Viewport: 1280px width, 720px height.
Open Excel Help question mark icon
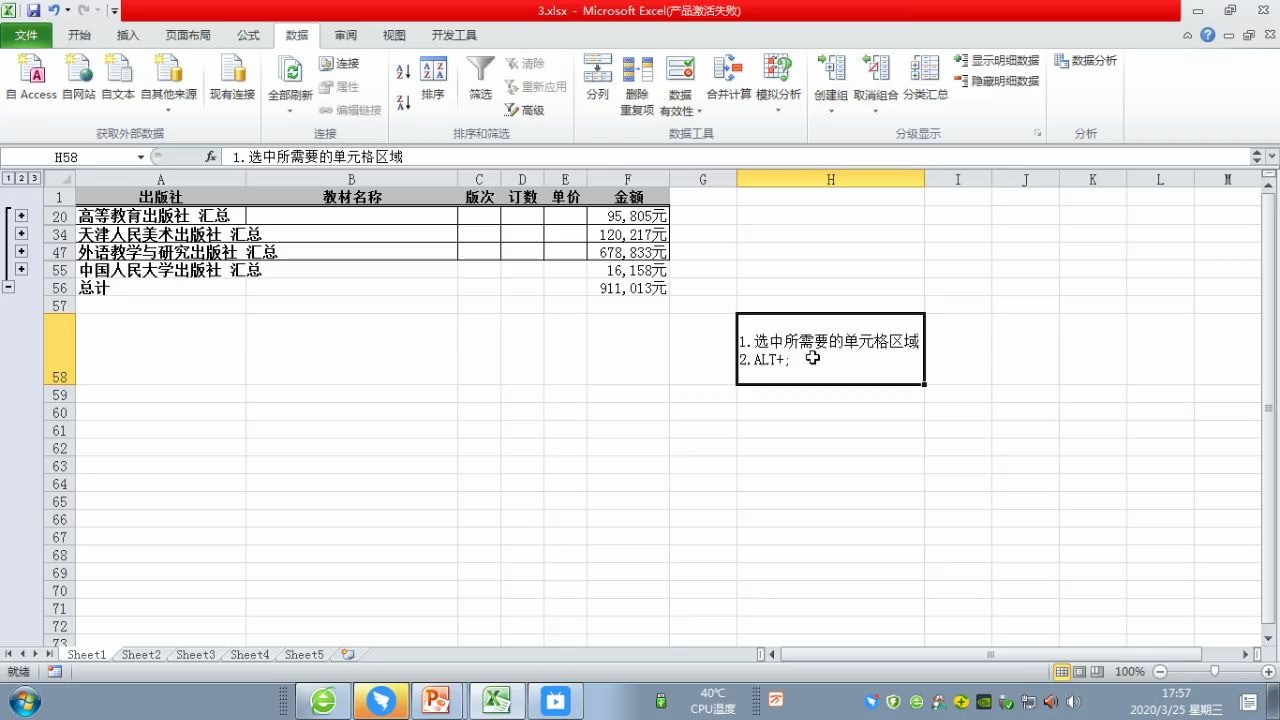coord(1208,35)
